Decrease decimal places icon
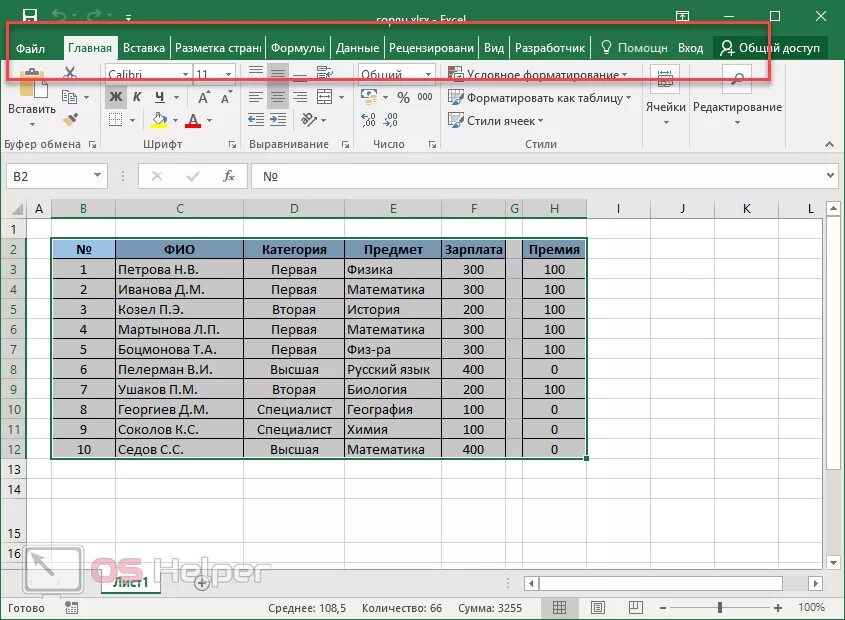This screenshot has height=620, width=845. coord(390,120)
